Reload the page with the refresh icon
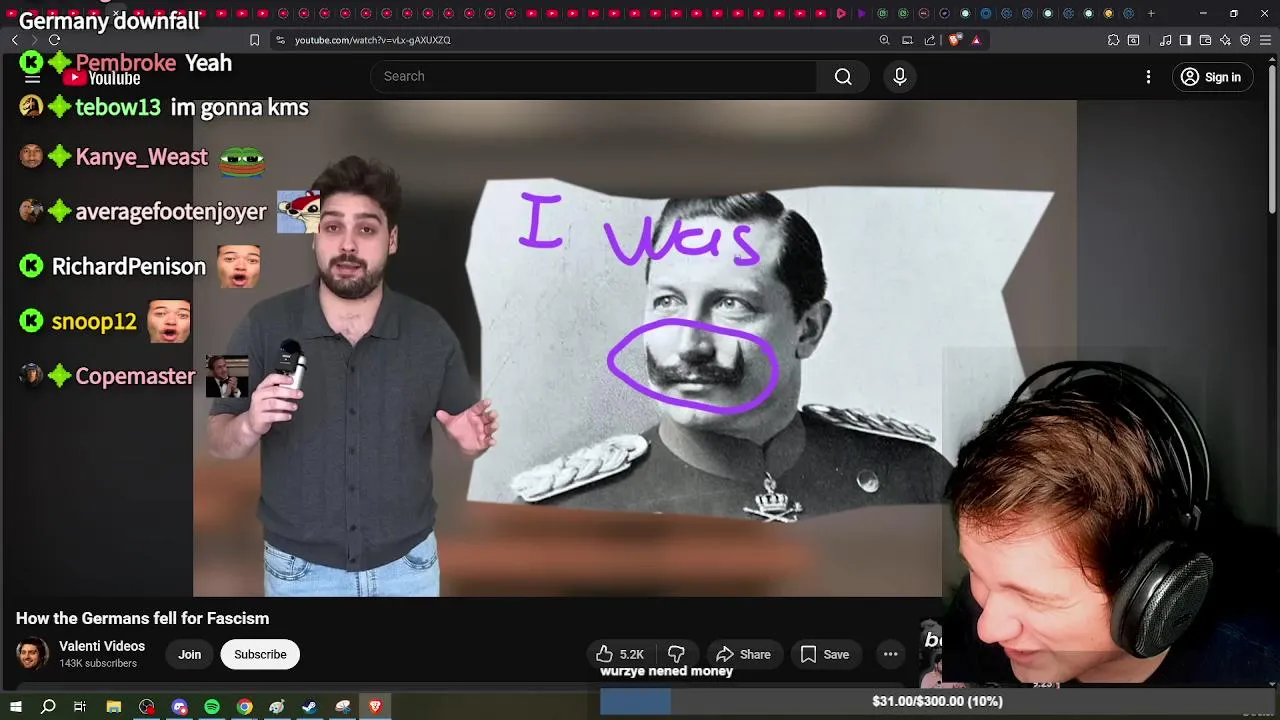Viewport: 1280px width, 720px height. click(54, 40)
